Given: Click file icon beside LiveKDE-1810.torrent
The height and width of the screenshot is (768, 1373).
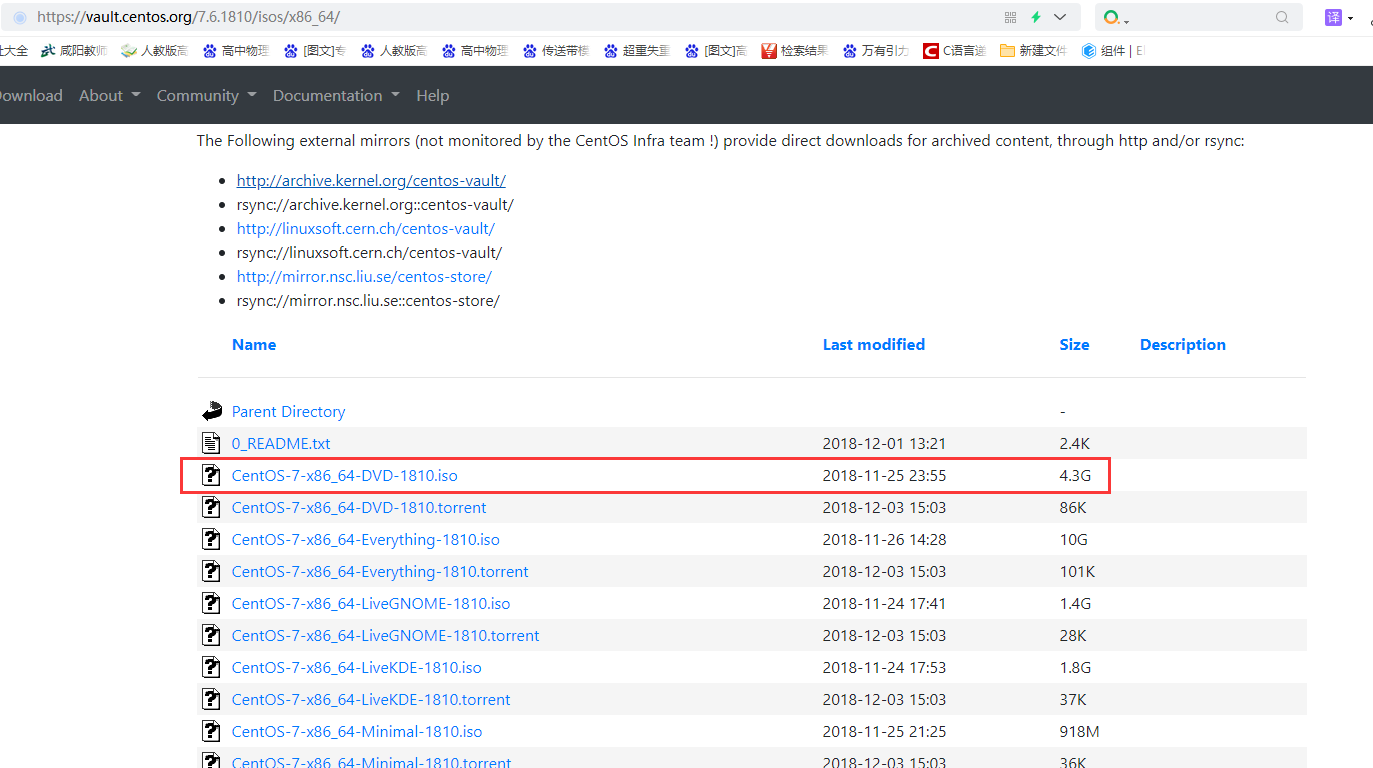Looking at the screenshot, I should [x=211, y=699].
